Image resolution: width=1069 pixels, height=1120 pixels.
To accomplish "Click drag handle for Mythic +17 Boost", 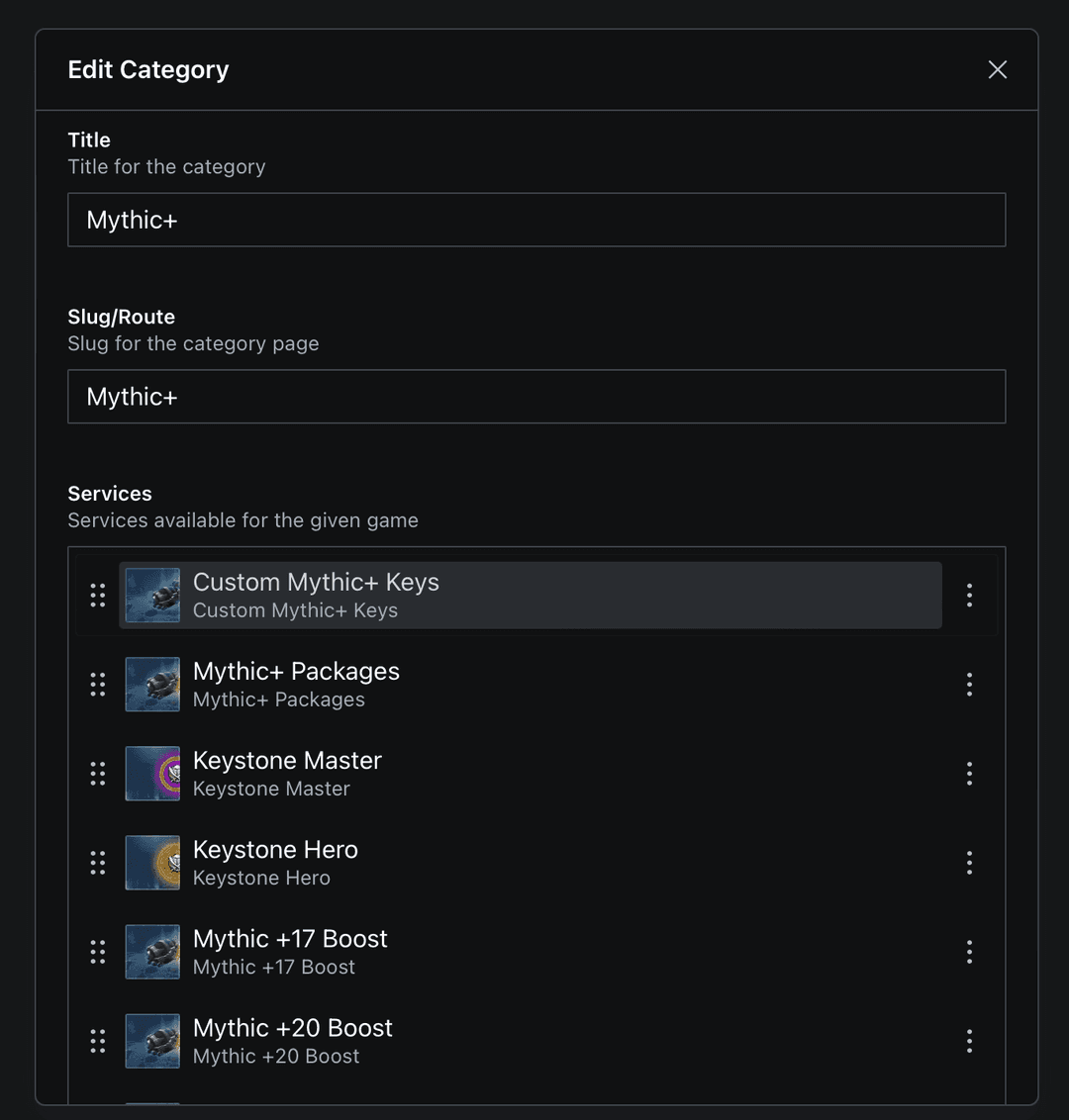I will point(98,952).
